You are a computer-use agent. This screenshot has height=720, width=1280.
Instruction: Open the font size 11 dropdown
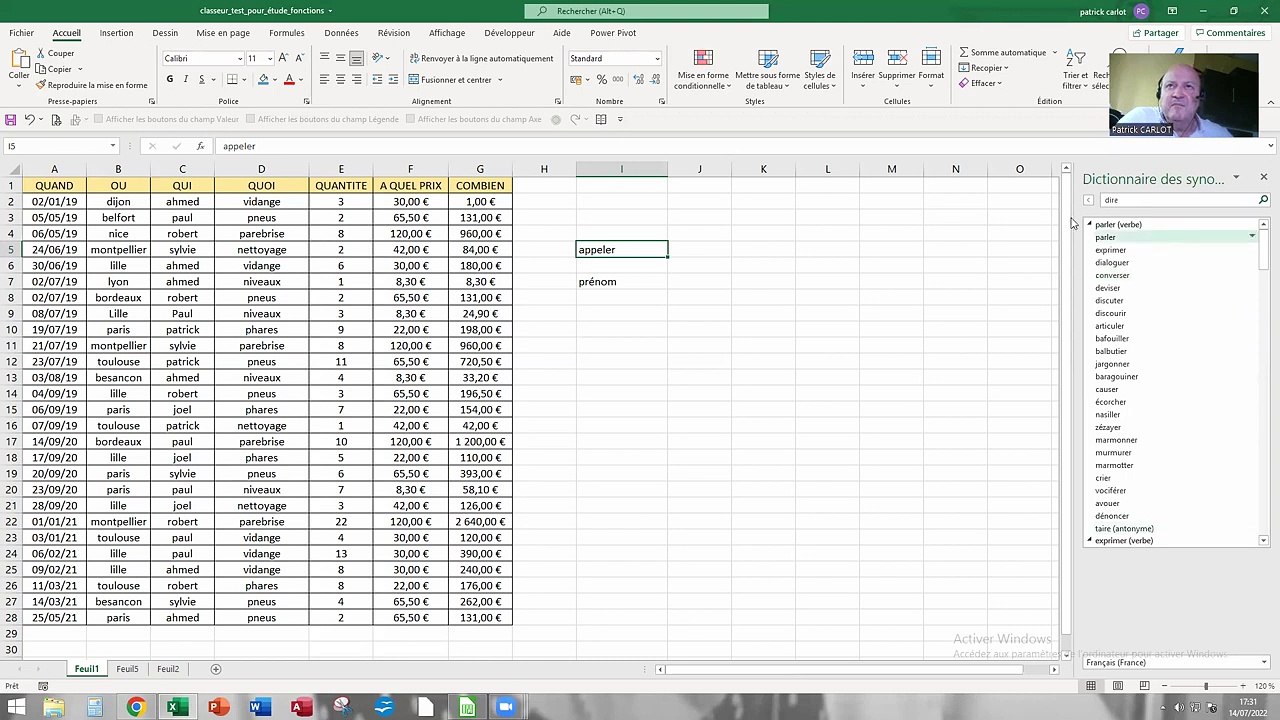(x=269, y=58)
